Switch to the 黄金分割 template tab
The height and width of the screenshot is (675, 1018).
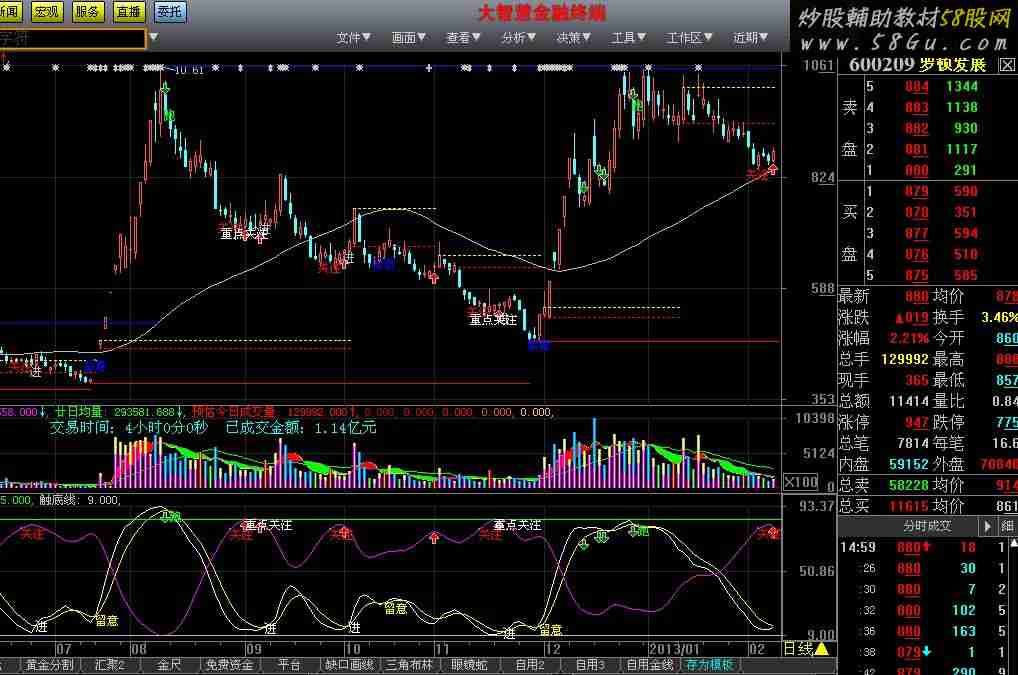49,665
